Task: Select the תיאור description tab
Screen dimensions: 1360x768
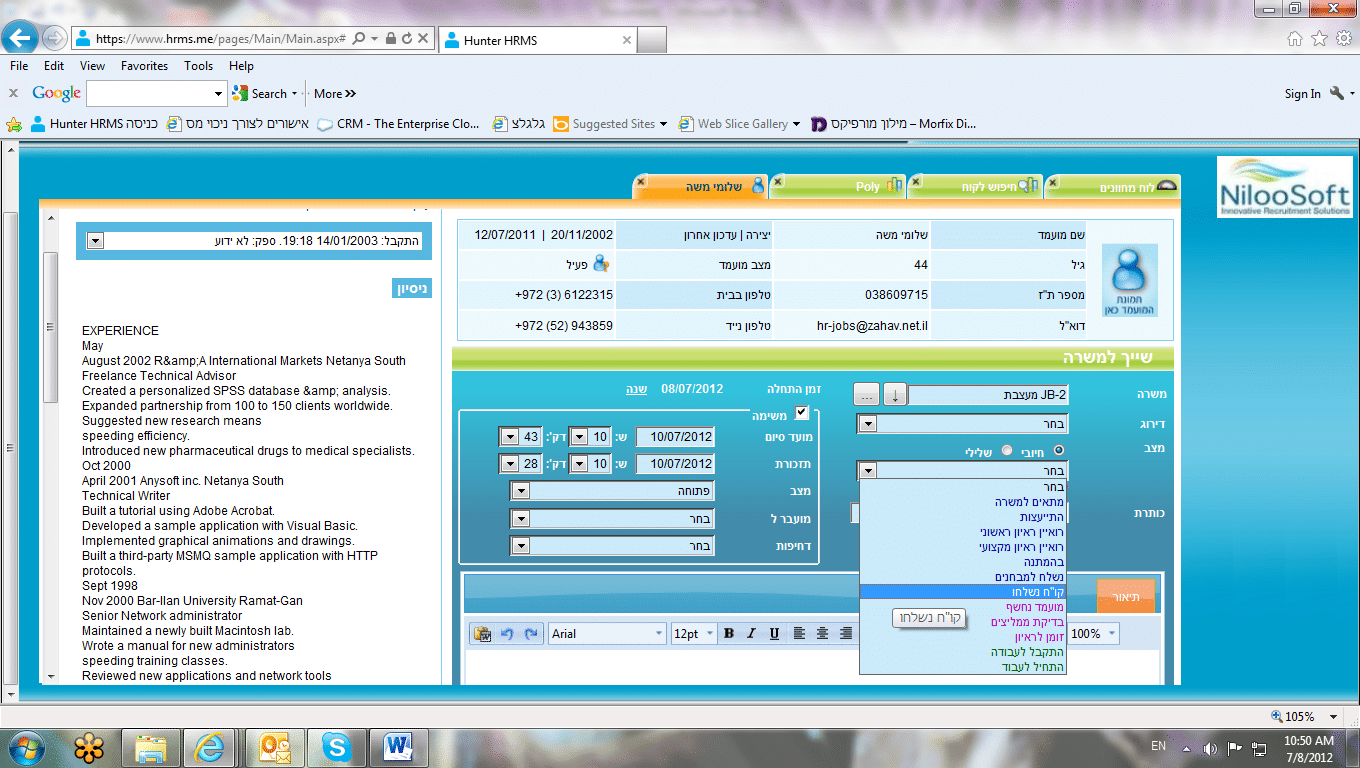Action: (x=1126, y=596)
